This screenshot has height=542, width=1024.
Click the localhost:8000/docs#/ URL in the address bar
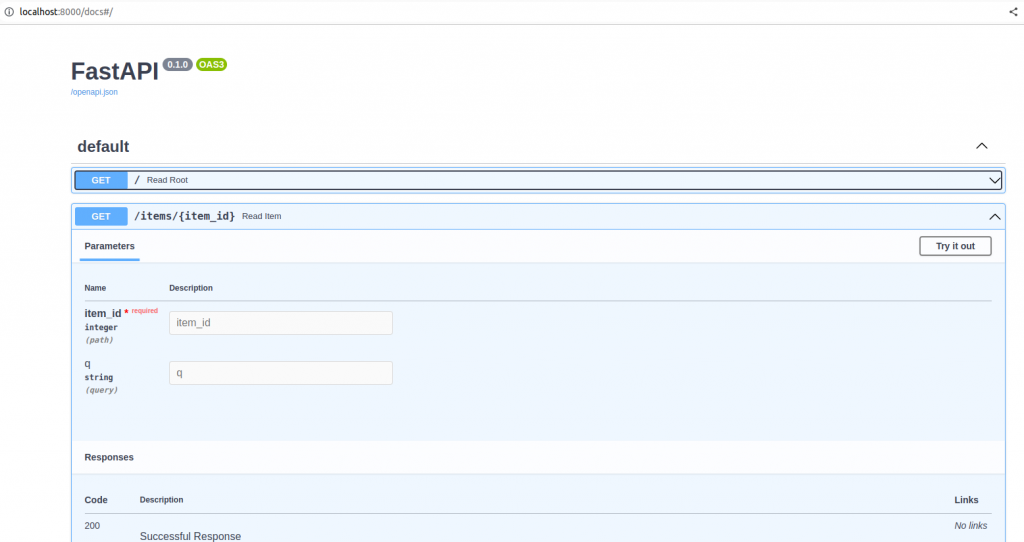point(66,12)
